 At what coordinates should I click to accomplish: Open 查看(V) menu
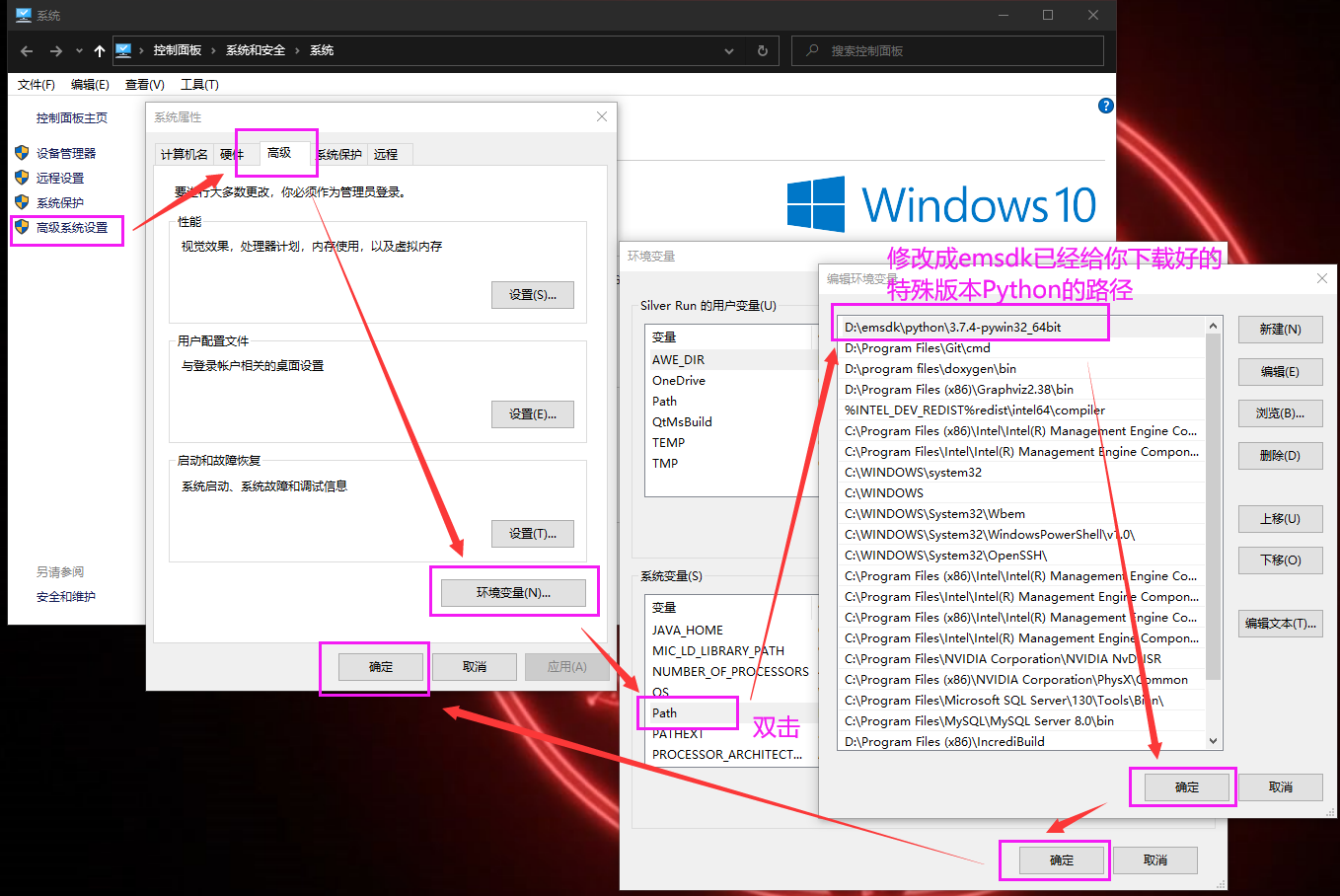(x=145, y=85)
